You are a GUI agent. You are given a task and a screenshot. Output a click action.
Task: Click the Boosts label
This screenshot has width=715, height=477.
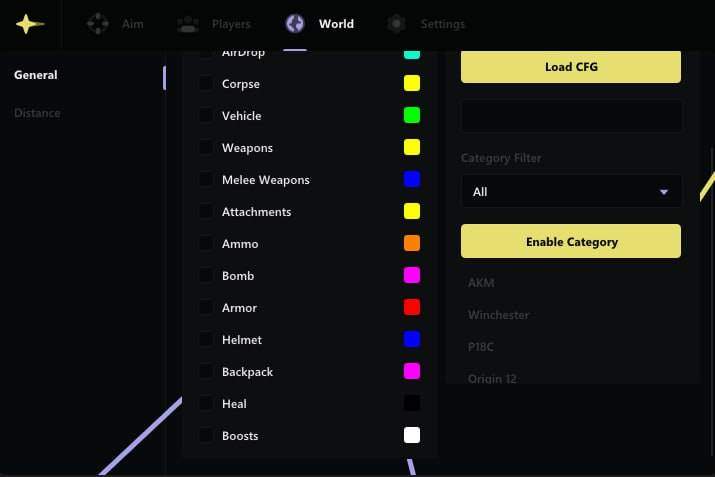point(240,436)
